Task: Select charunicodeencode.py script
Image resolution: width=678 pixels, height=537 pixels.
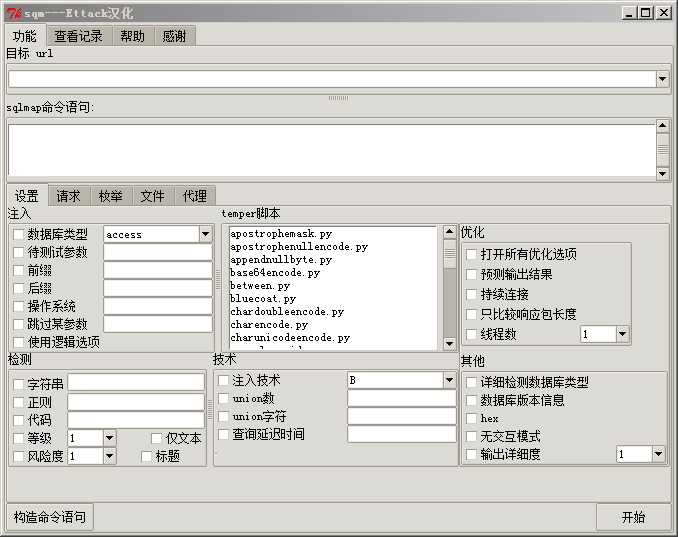Action: click(290, 338)
